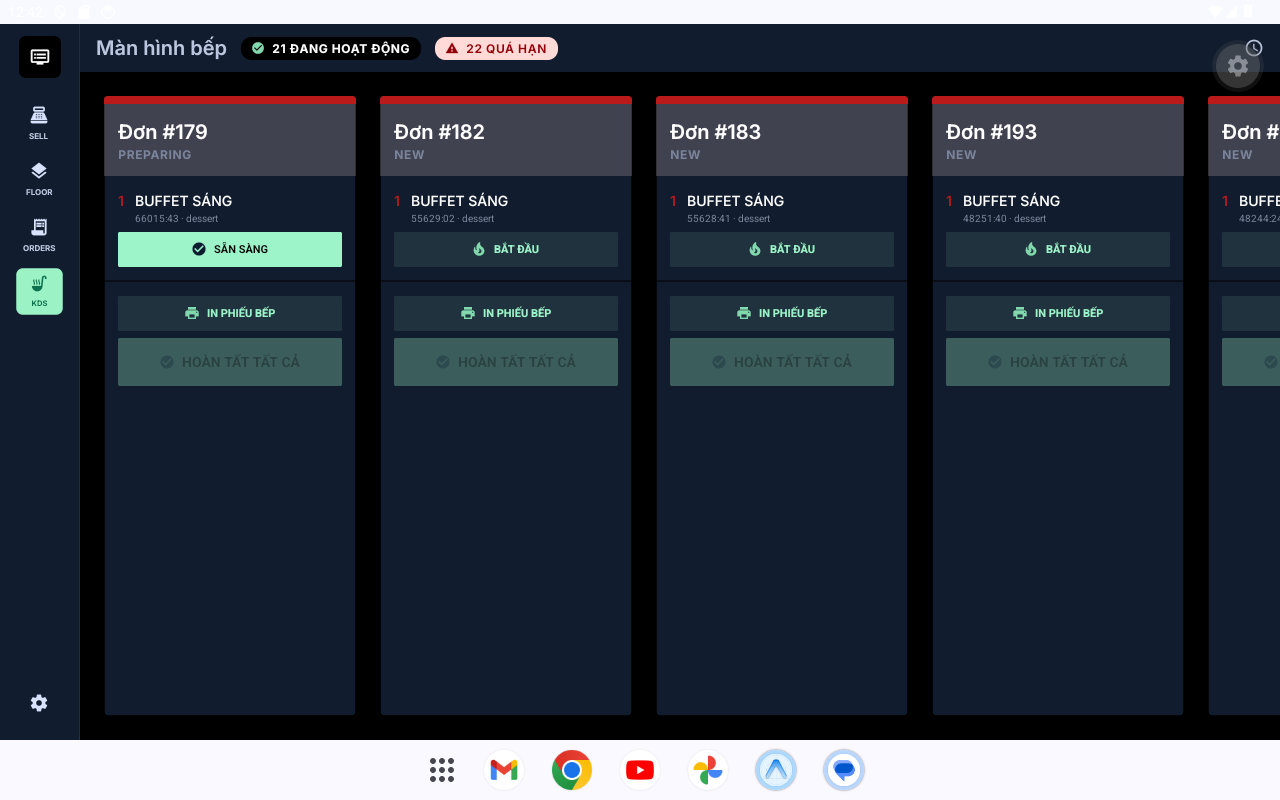Viewport: 1280px width, 800px height.
Task: Select BUFFET SÁNG item in order #183
Action: click(x=736, y=201)
